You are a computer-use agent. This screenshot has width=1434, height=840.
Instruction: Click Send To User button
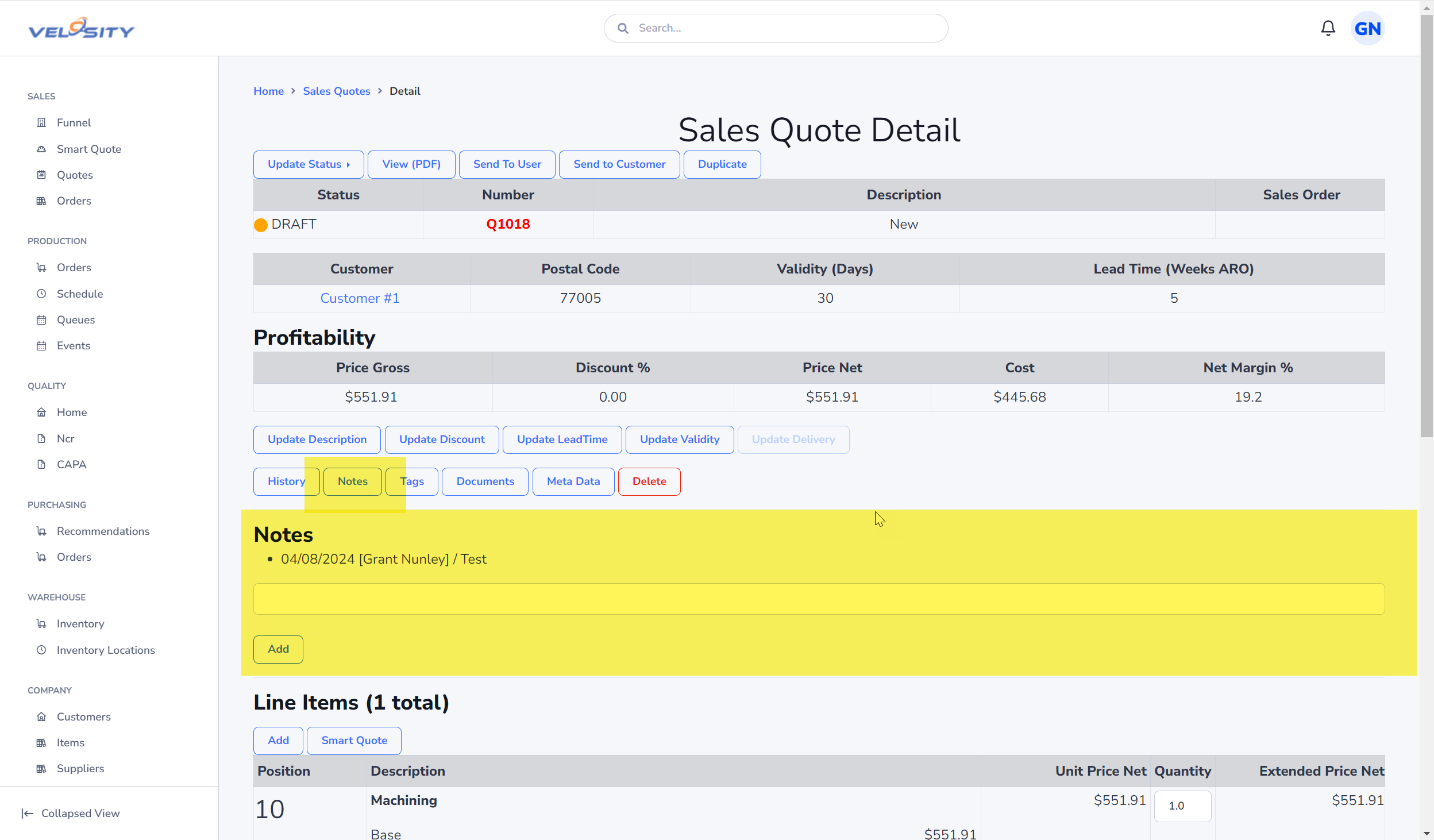(x=507, y=164)
